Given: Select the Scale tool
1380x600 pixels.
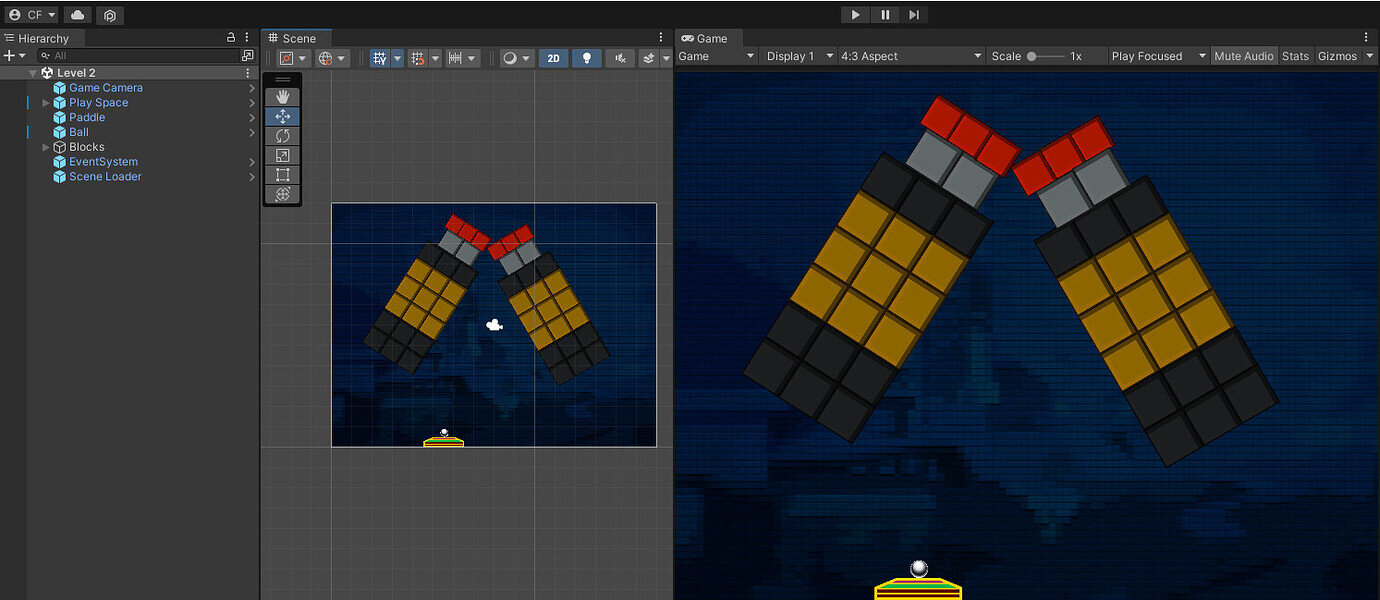Looking at the screenshot, I should 283,155.
